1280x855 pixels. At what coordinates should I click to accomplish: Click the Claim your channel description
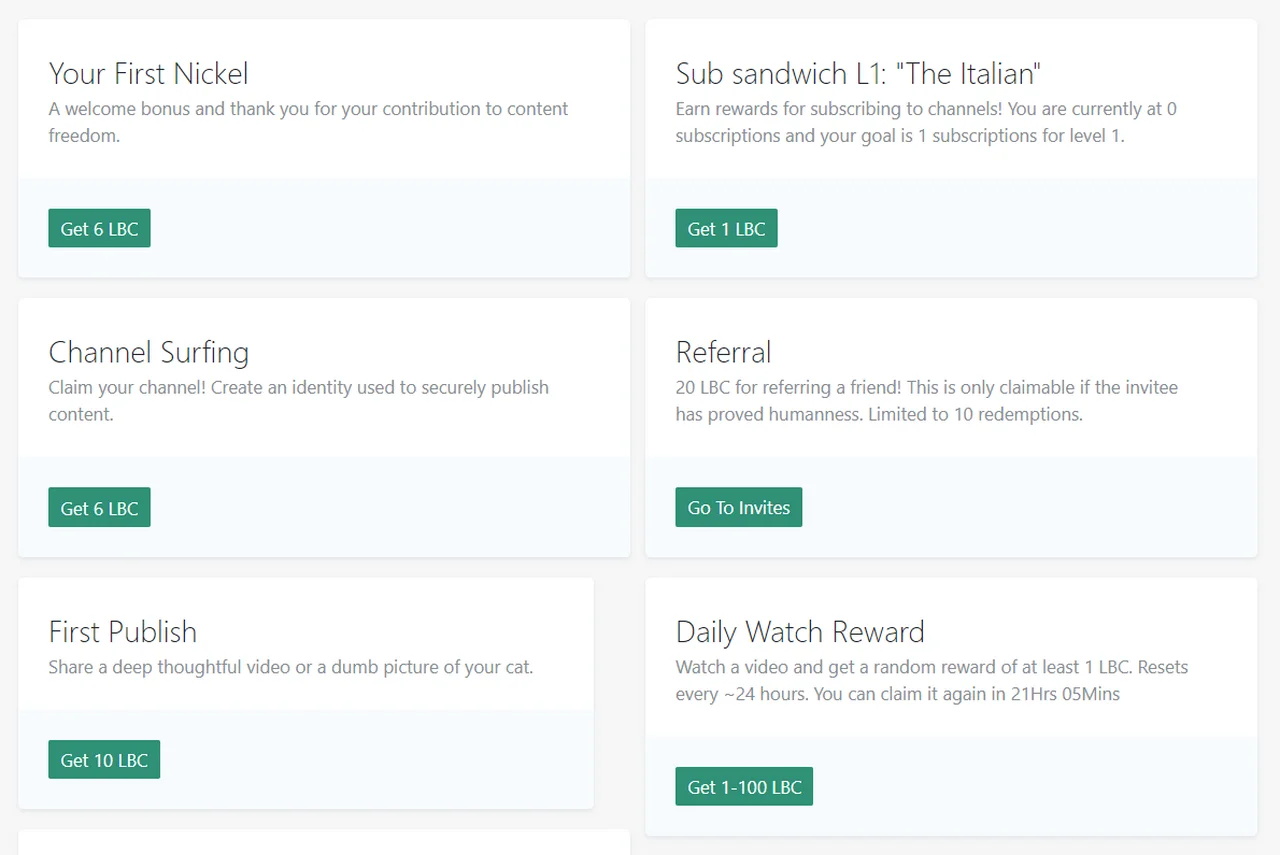(x=298, y=400)
